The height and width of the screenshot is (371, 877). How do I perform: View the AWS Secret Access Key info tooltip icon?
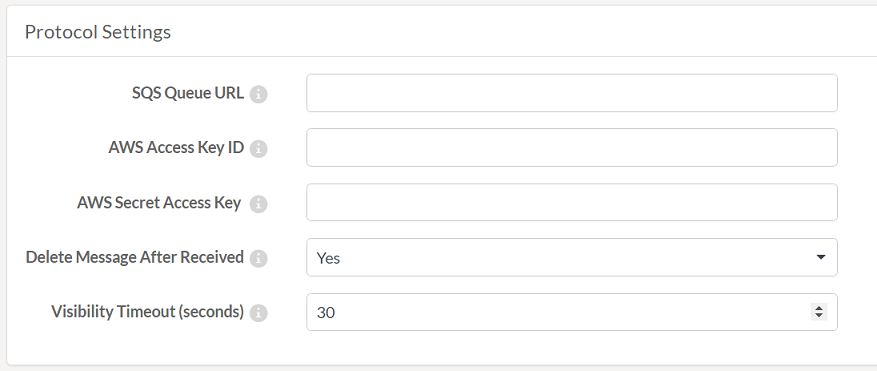pos(258,204)
